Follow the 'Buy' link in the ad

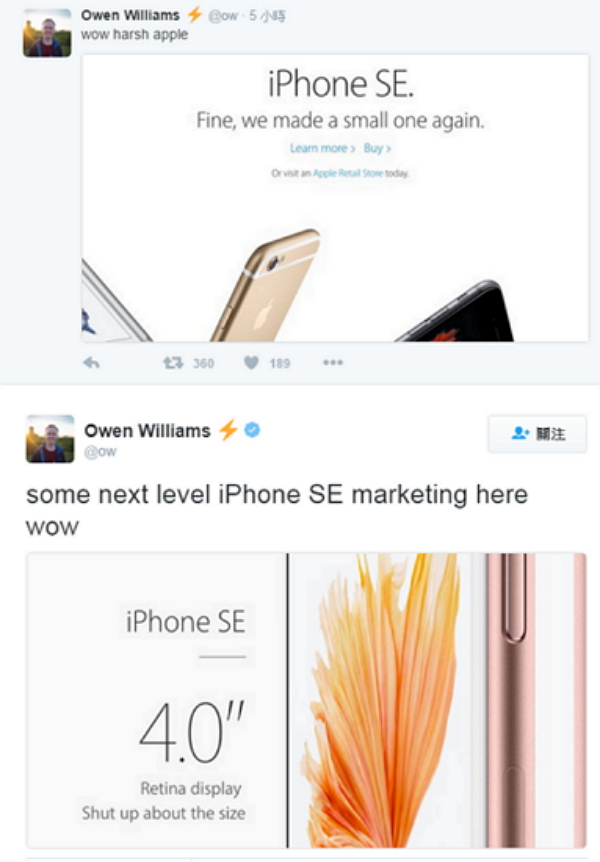point(377,148)
